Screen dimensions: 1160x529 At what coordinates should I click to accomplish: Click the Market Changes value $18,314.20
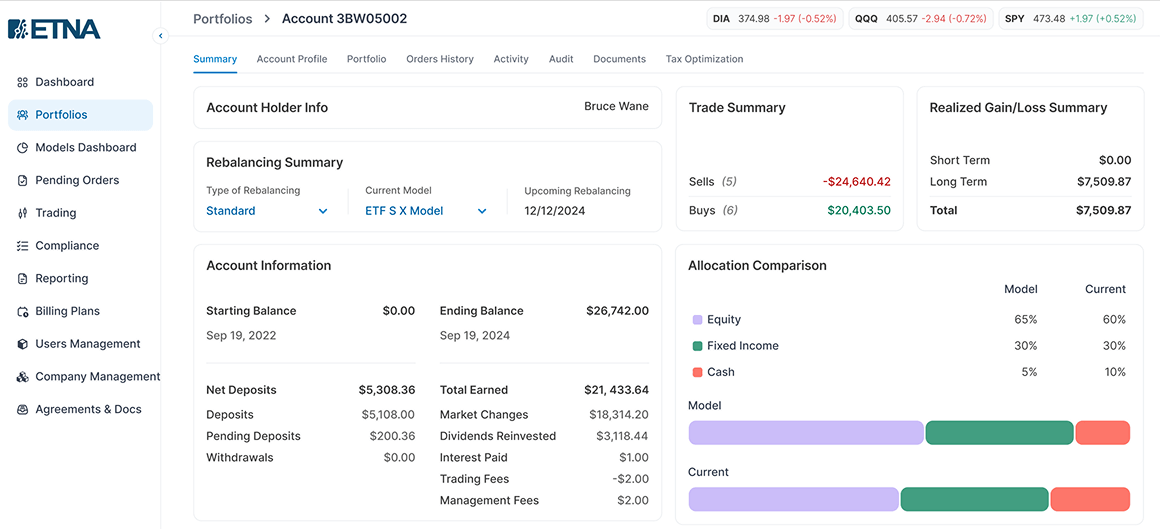618,414
